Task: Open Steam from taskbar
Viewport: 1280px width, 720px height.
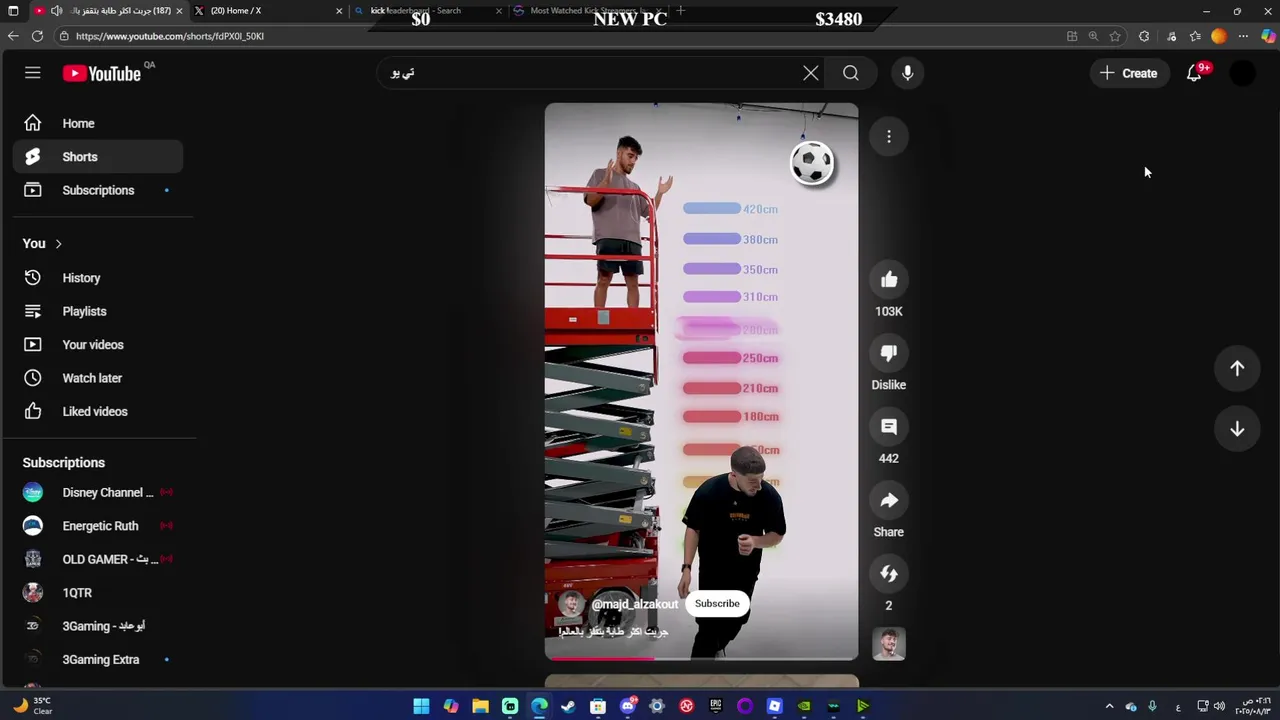Action: [x=568, y=707]
